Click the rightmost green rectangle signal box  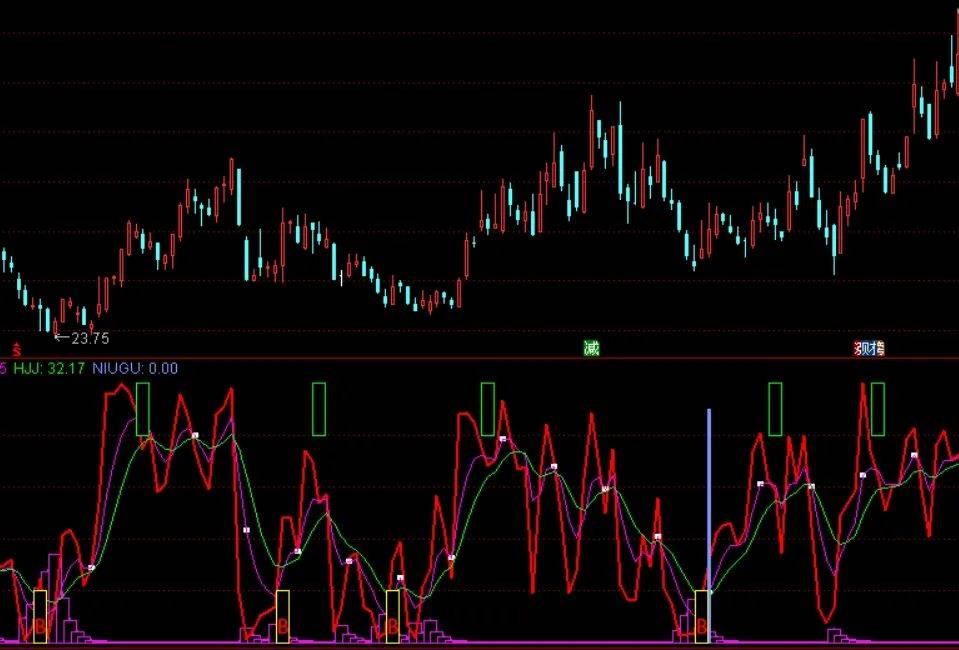pyautogui.click(x=878, y=409)
